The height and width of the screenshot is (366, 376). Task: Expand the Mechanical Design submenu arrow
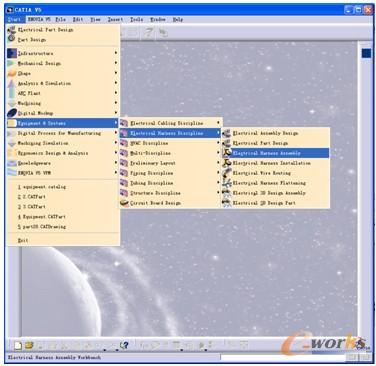(x=116, y=63)
